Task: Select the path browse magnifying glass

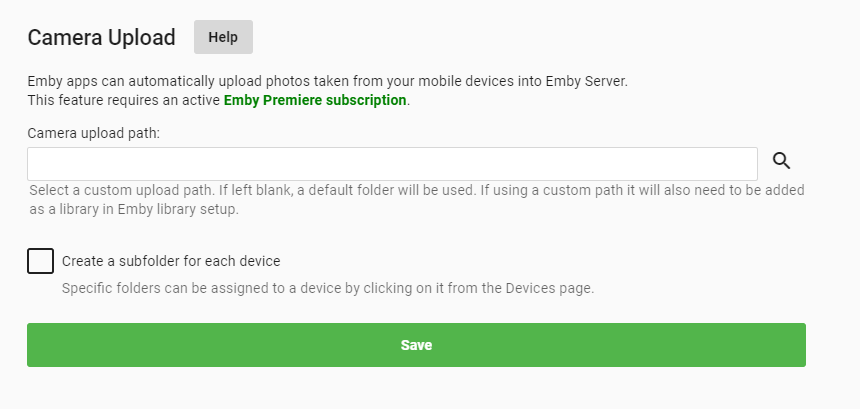Action: (782, 161)
